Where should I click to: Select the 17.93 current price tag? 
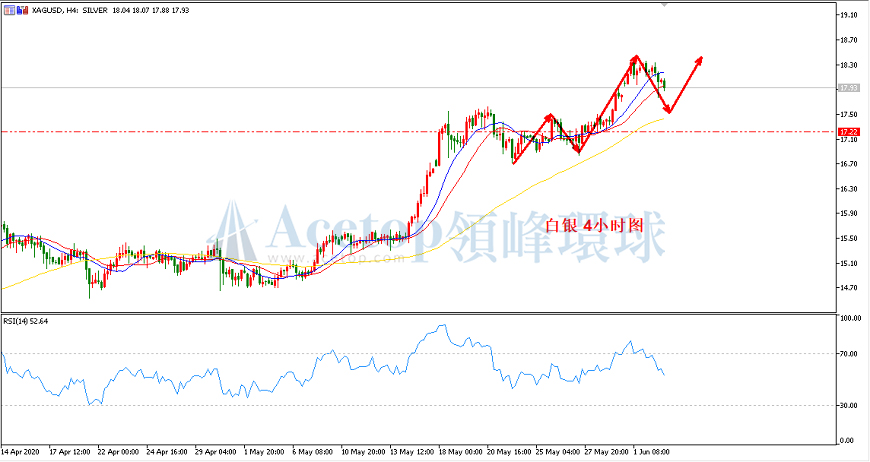(x=848, y=88)
